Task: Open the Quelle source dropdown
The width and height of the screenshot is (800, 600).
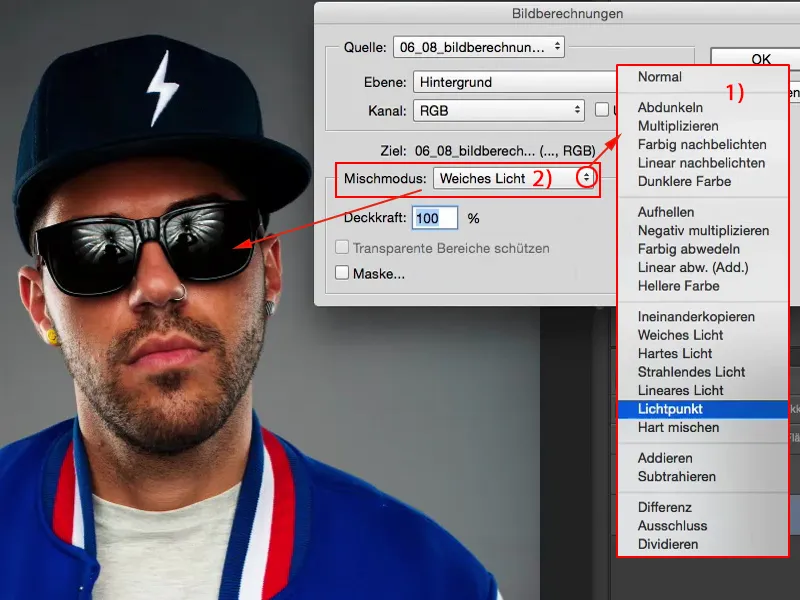Action: pyautogui.click(x=479, y=47)
